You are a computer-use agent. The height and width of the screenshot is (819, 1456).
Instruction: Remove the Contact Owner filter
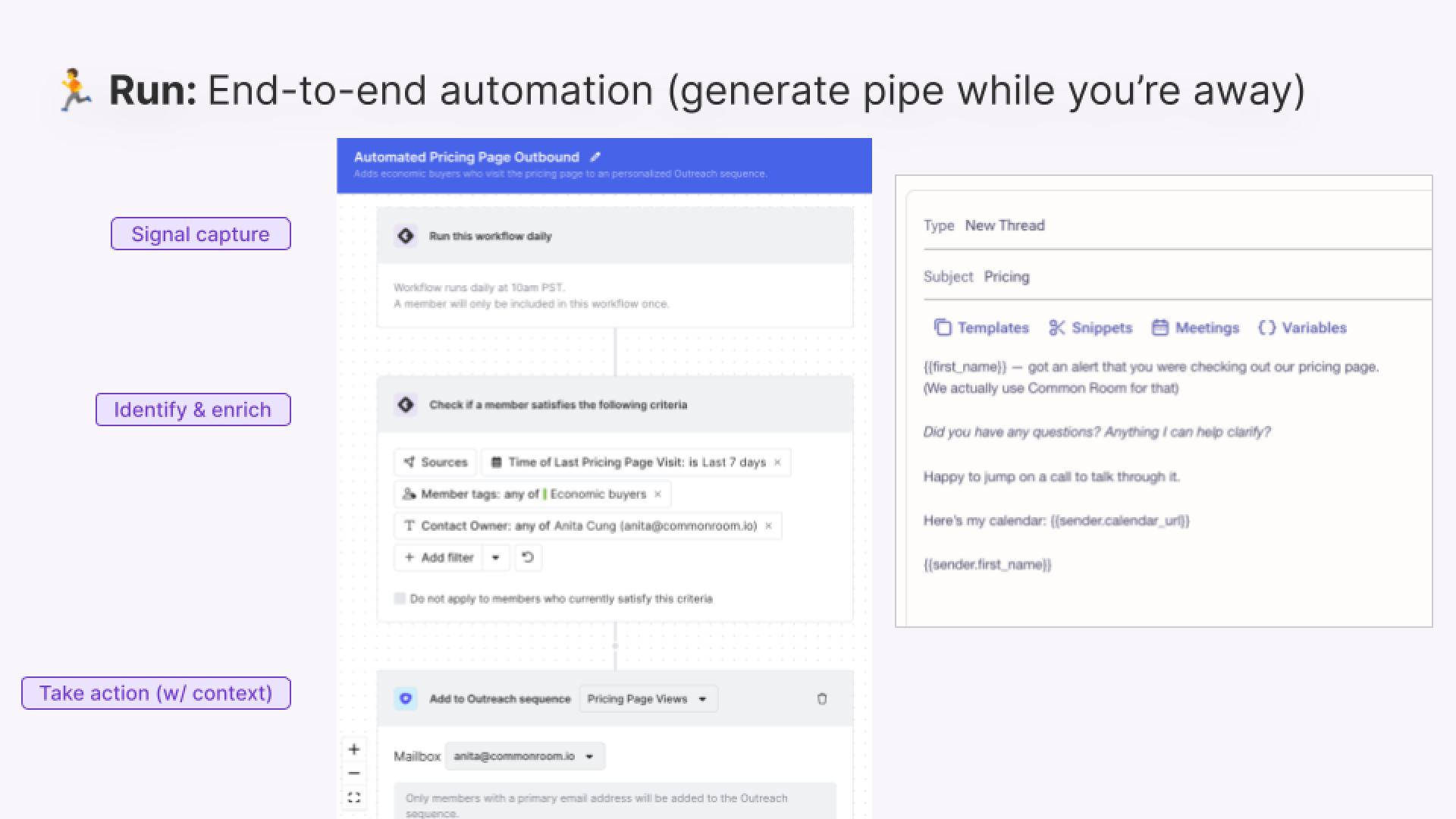click(768, 526)
